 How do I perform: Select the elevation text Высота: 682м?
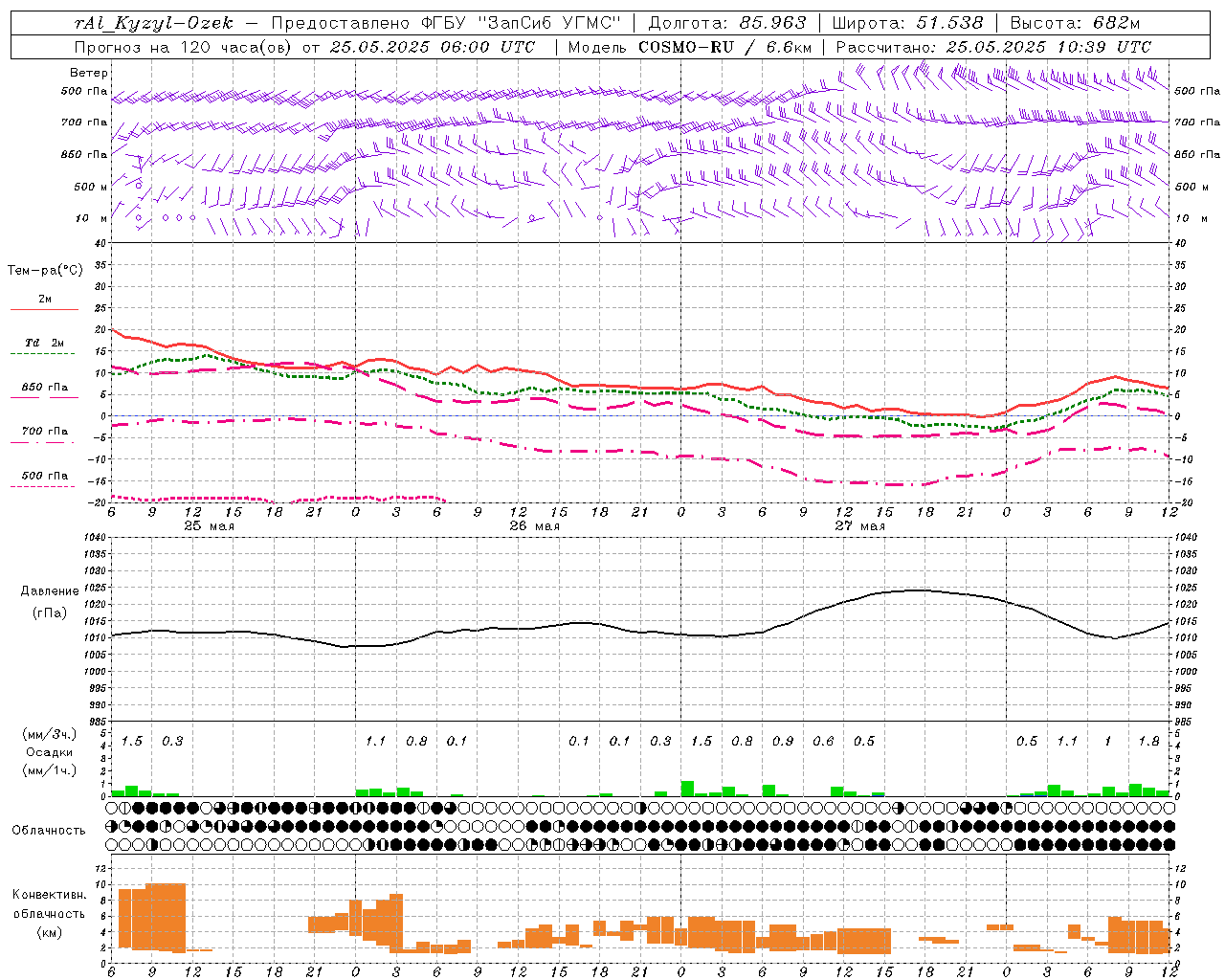1075,23
